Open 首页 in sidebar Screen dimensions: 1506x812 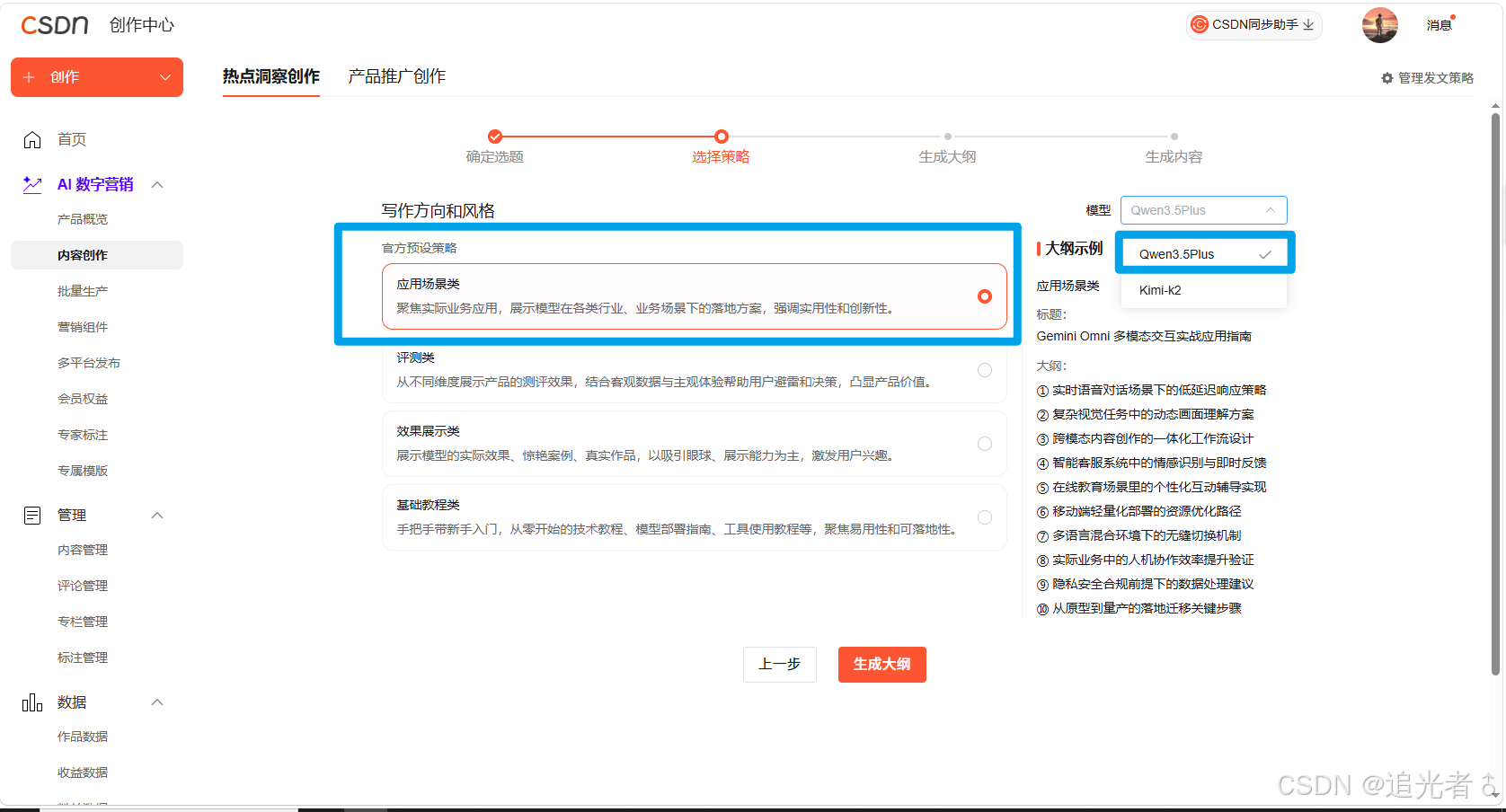(72, 139)
